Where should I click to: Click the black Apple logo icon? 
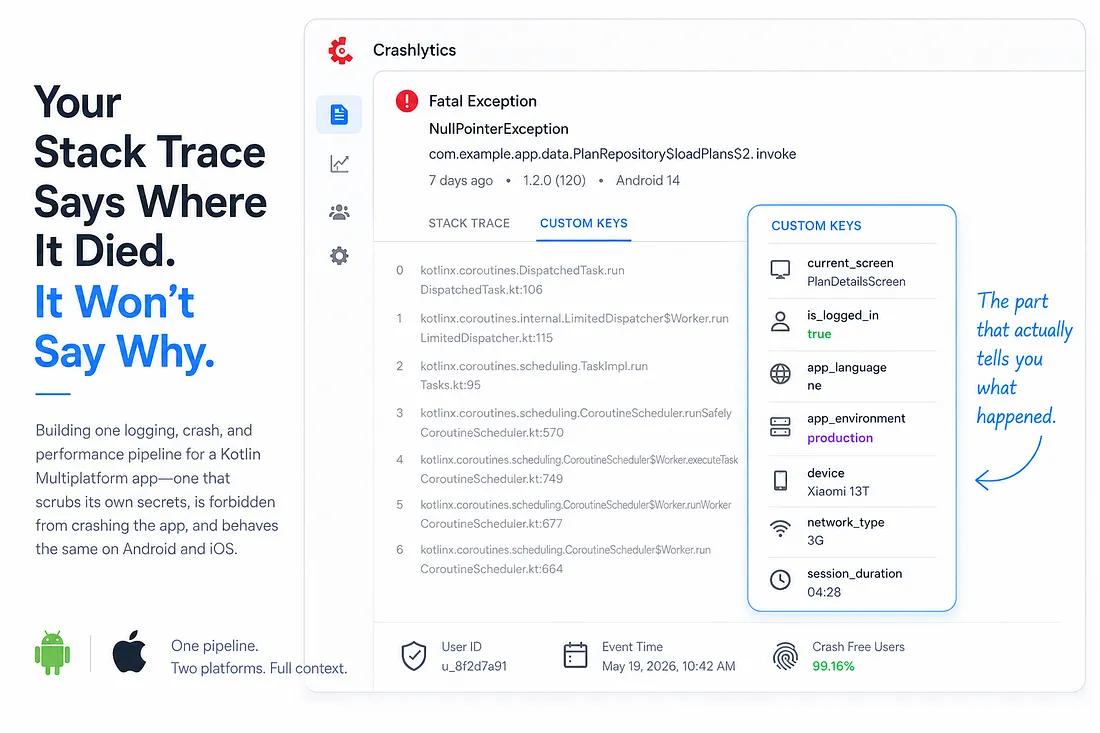tap(130, 652)
